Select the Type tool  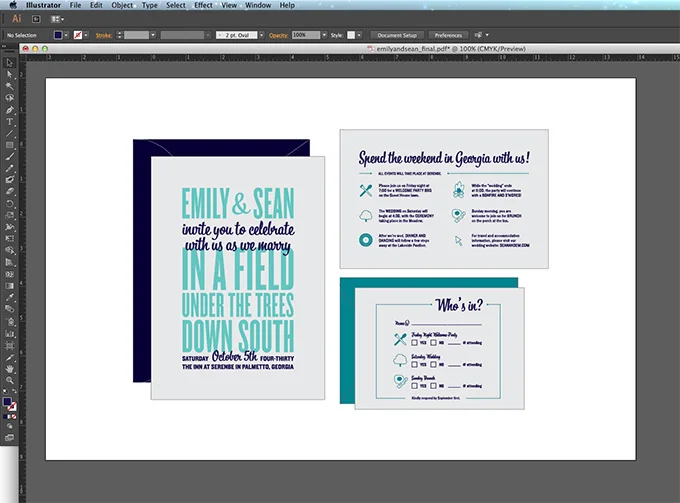click(10, 122)
